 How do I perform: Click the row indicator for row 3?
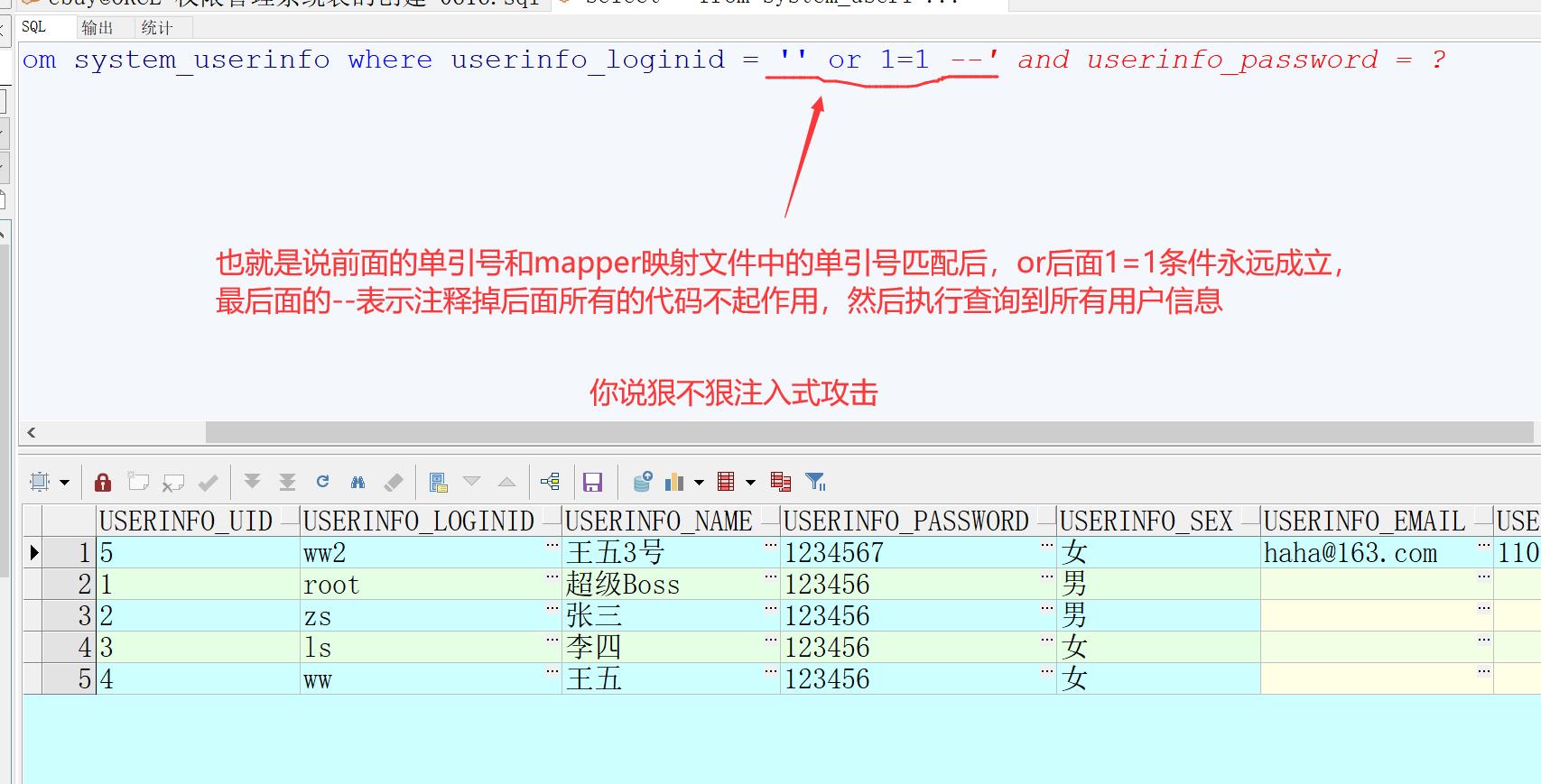tap(32, 615)
